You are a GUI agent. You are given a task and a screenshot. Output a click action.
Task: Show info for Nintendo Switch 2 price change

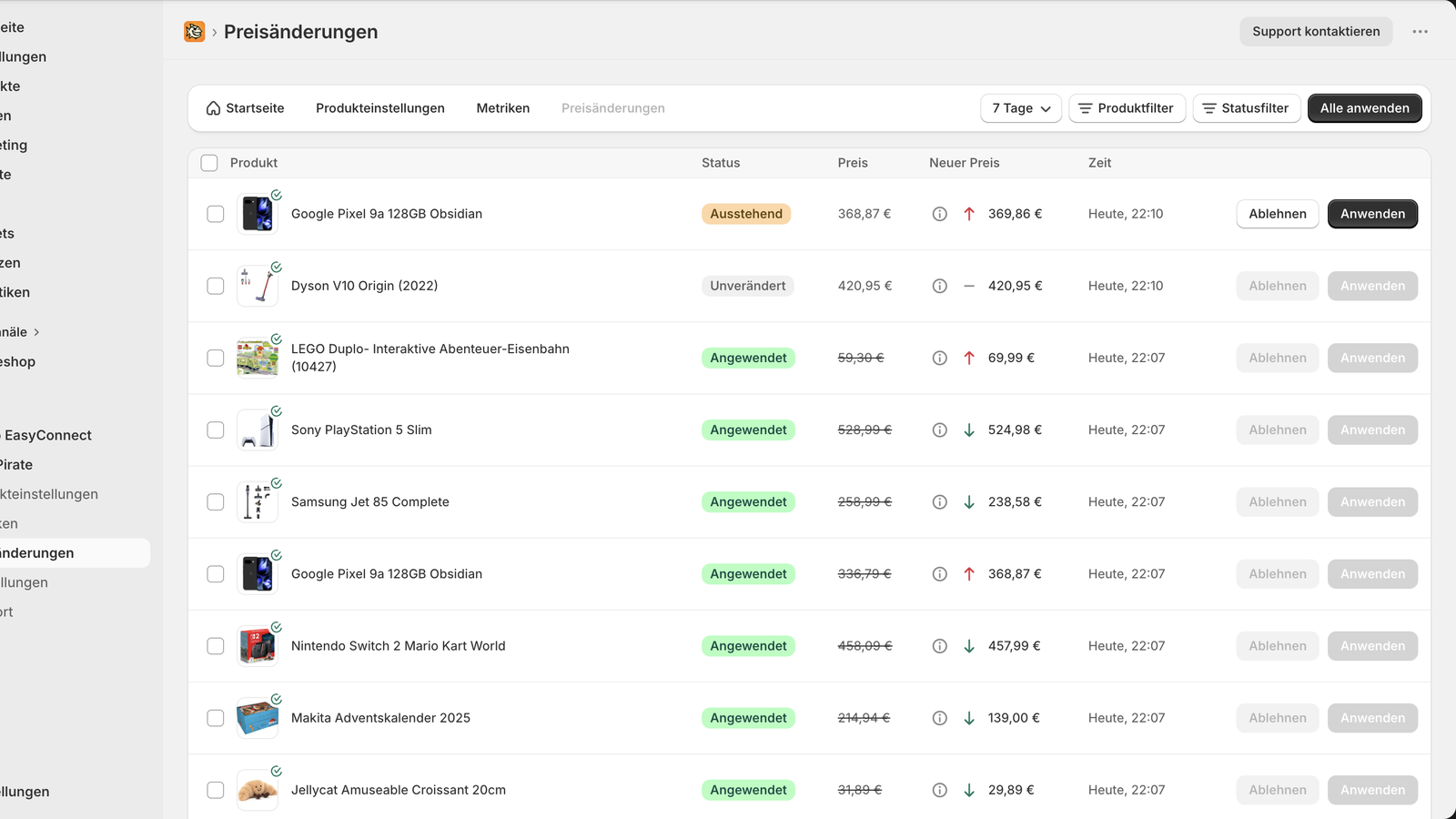pos(940,646)
